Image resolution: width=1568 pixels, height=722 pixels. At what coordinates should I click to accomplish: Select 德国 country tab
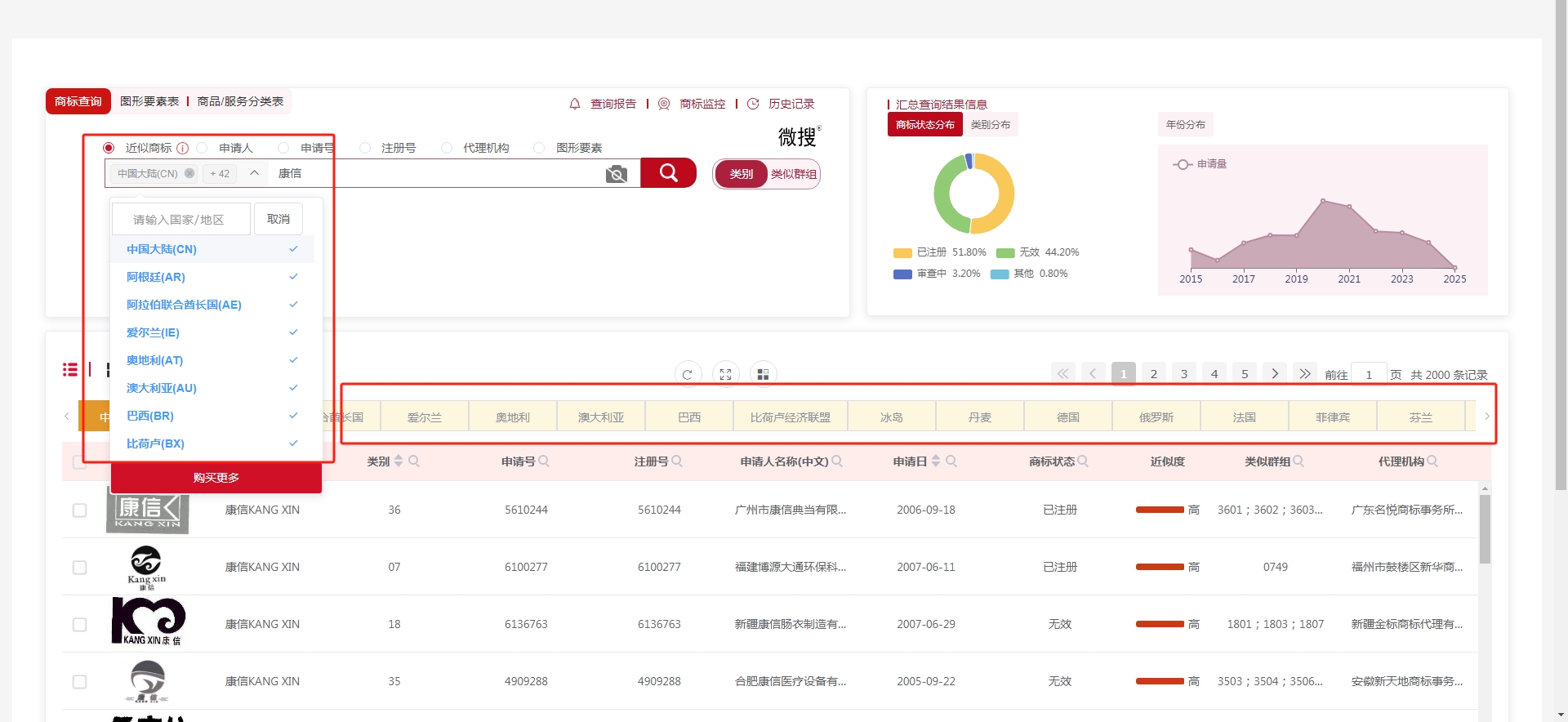(x=1068, y=417)
